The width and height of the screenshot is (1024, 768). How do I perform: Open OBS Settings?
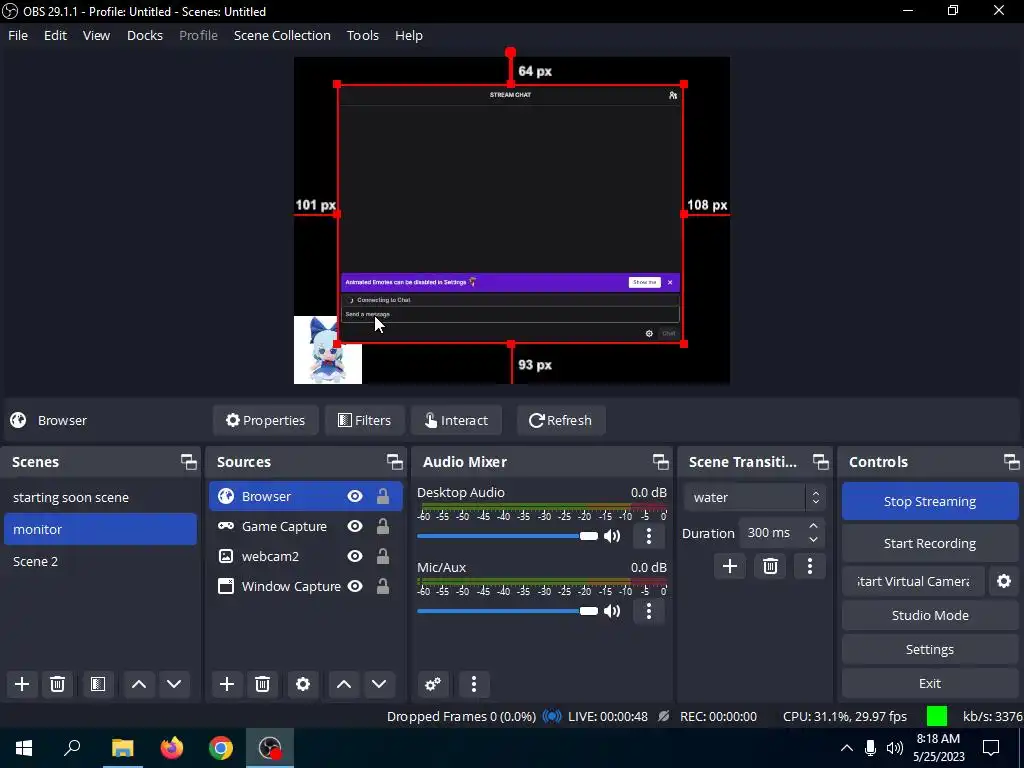930,649
